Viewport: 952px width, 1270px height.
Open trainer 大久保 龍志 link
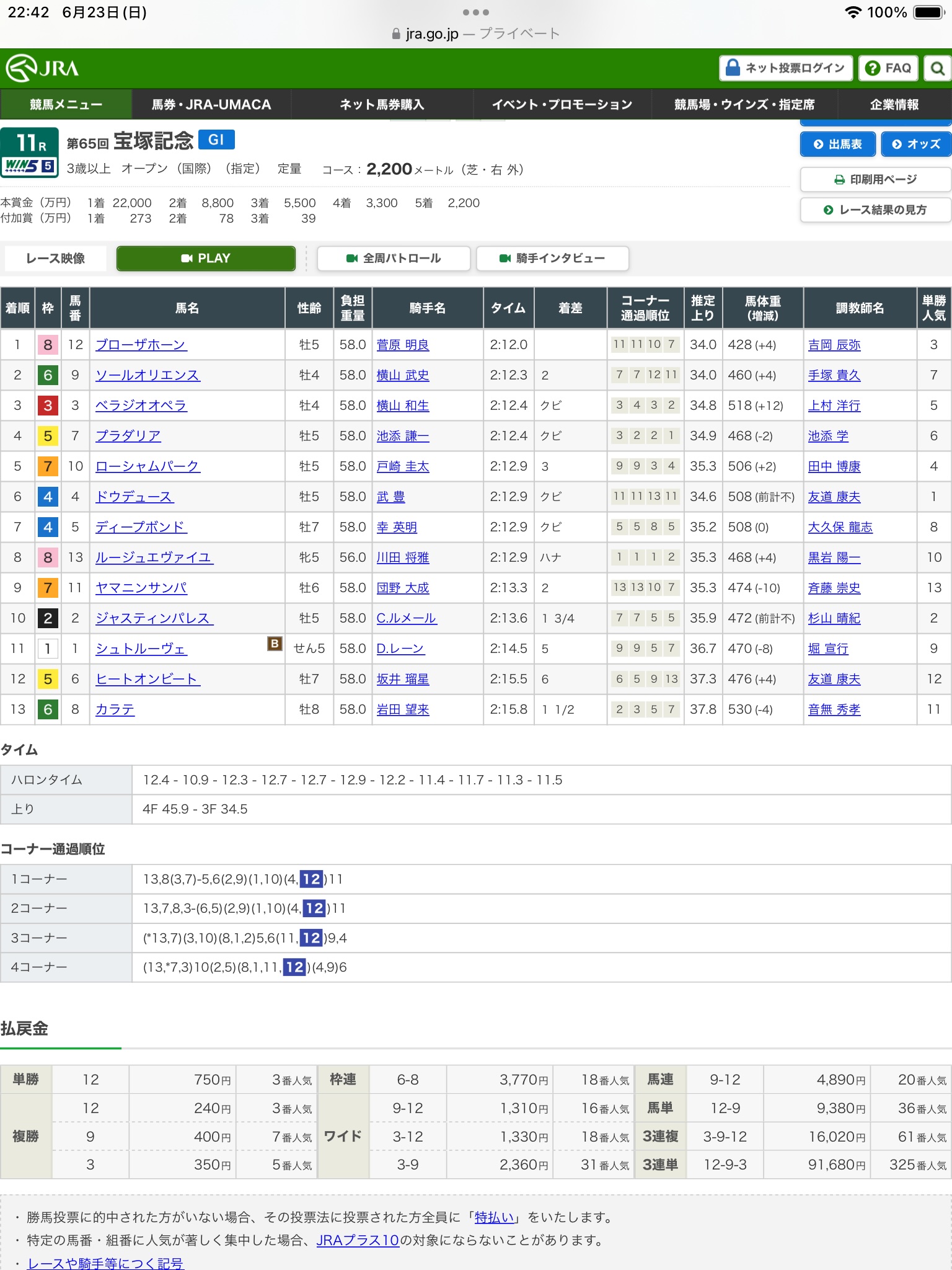(840, 527)
